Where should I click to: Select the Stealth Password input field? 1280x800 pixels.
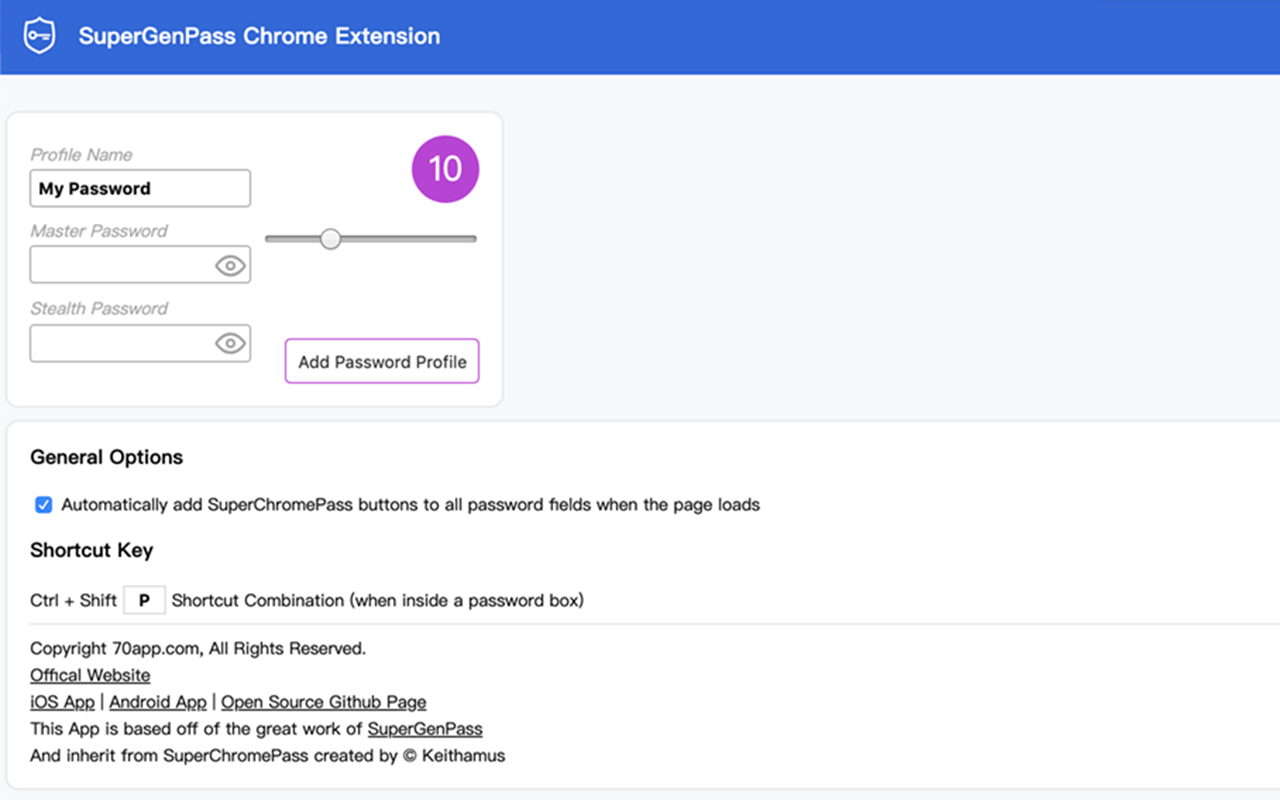pyautogui.click(x=120, y=343)
